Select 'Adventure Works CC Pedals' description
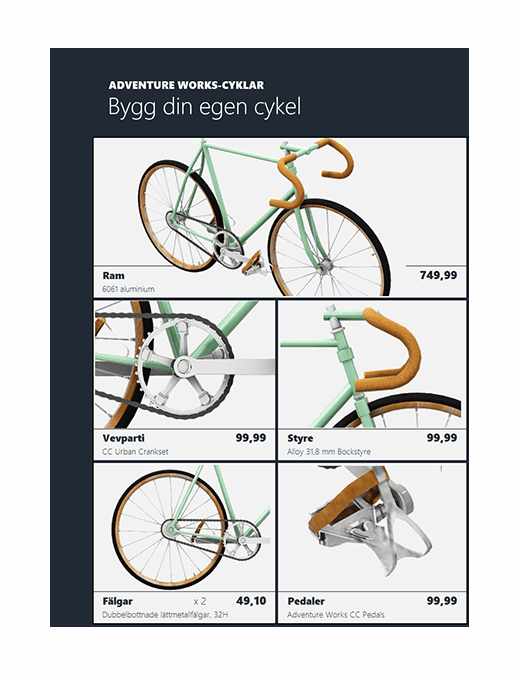The height and width of the screenshot is (675, 520). [336, 615]
